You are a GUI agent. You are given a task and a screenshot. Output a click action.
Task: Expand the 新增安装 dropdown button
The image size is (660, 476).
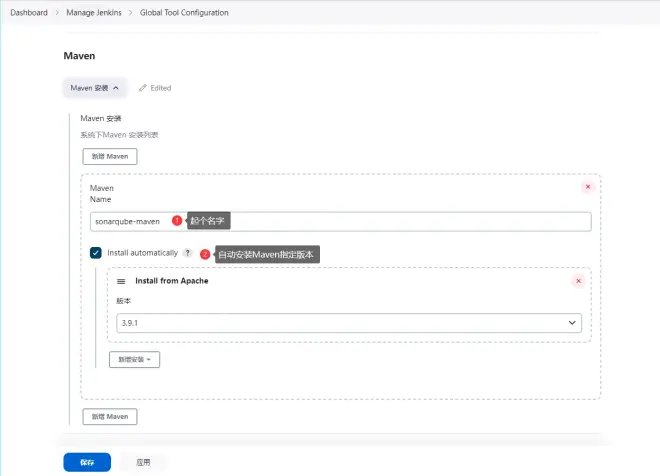(x=134, y=359)
